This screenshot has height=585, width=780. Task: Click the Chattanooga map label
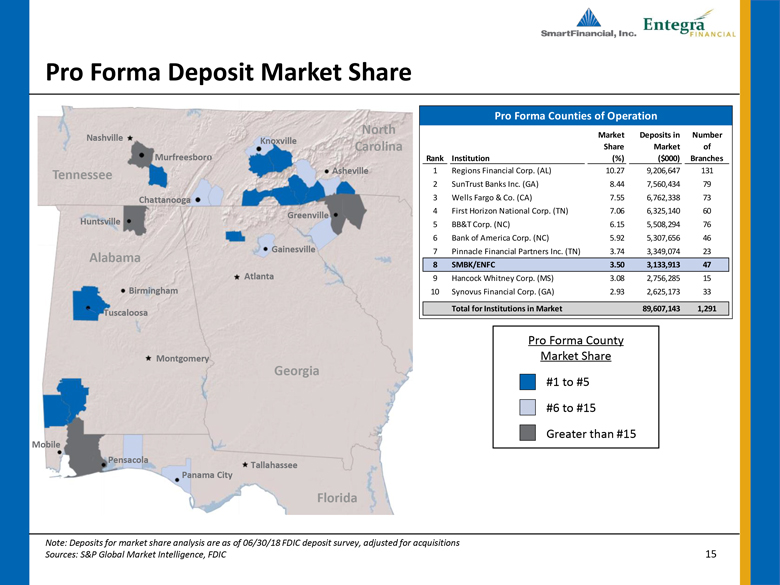tap(165, 200)
